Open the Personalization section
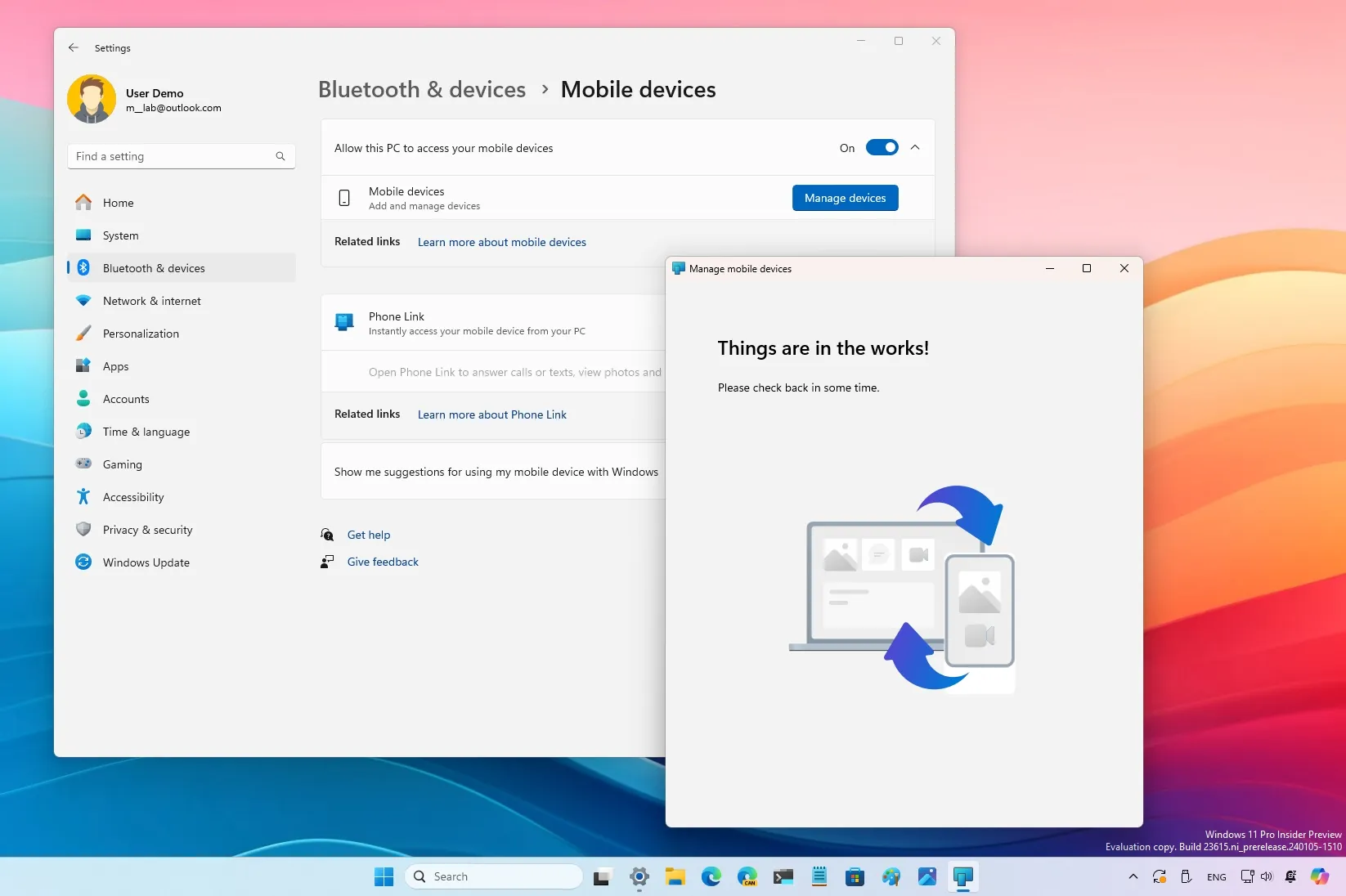Viewport: 1346px width, 896px height. pyautogui.click(x=141, y=333)
